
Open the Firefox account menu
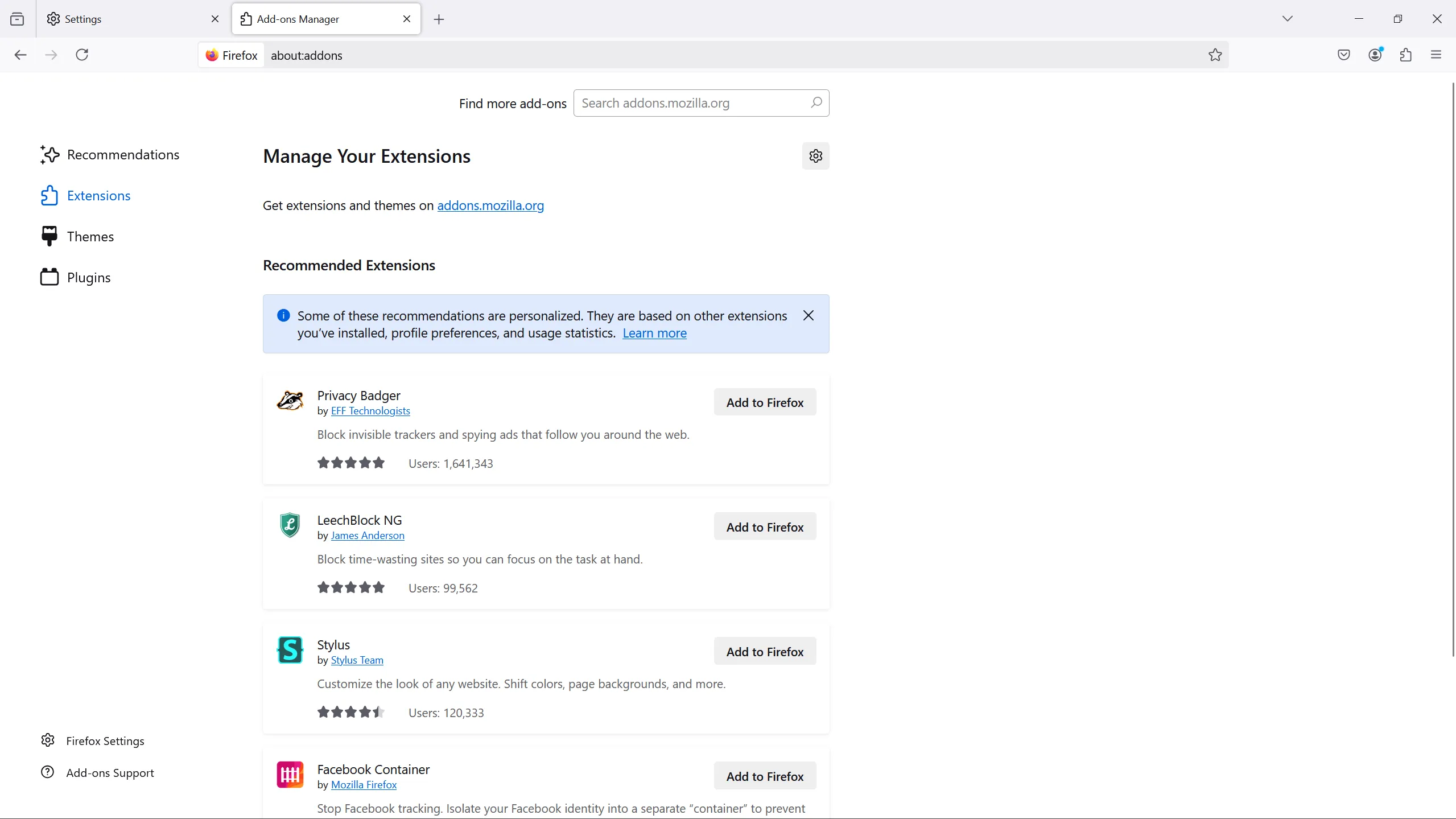point(1376,55)
